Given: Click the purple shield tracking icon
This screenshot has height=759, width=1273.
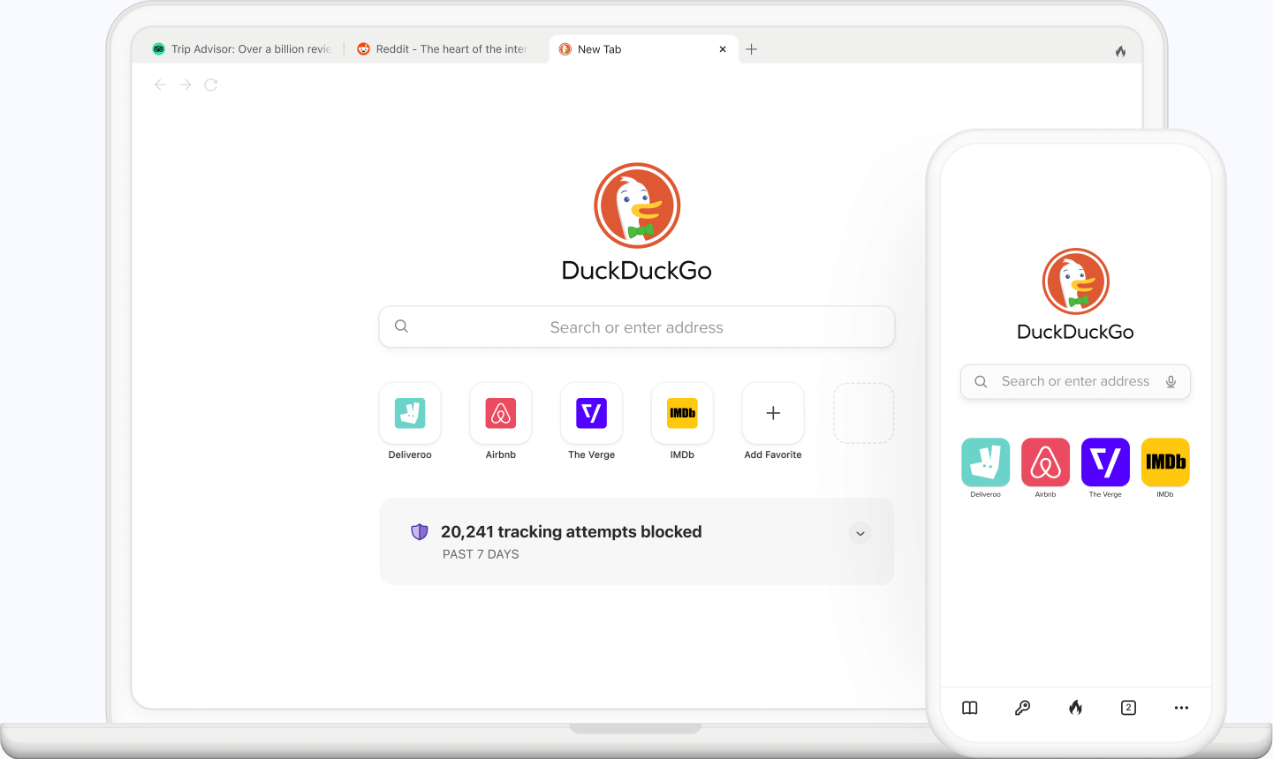Looking at the screenshot, I should [420, 532].
